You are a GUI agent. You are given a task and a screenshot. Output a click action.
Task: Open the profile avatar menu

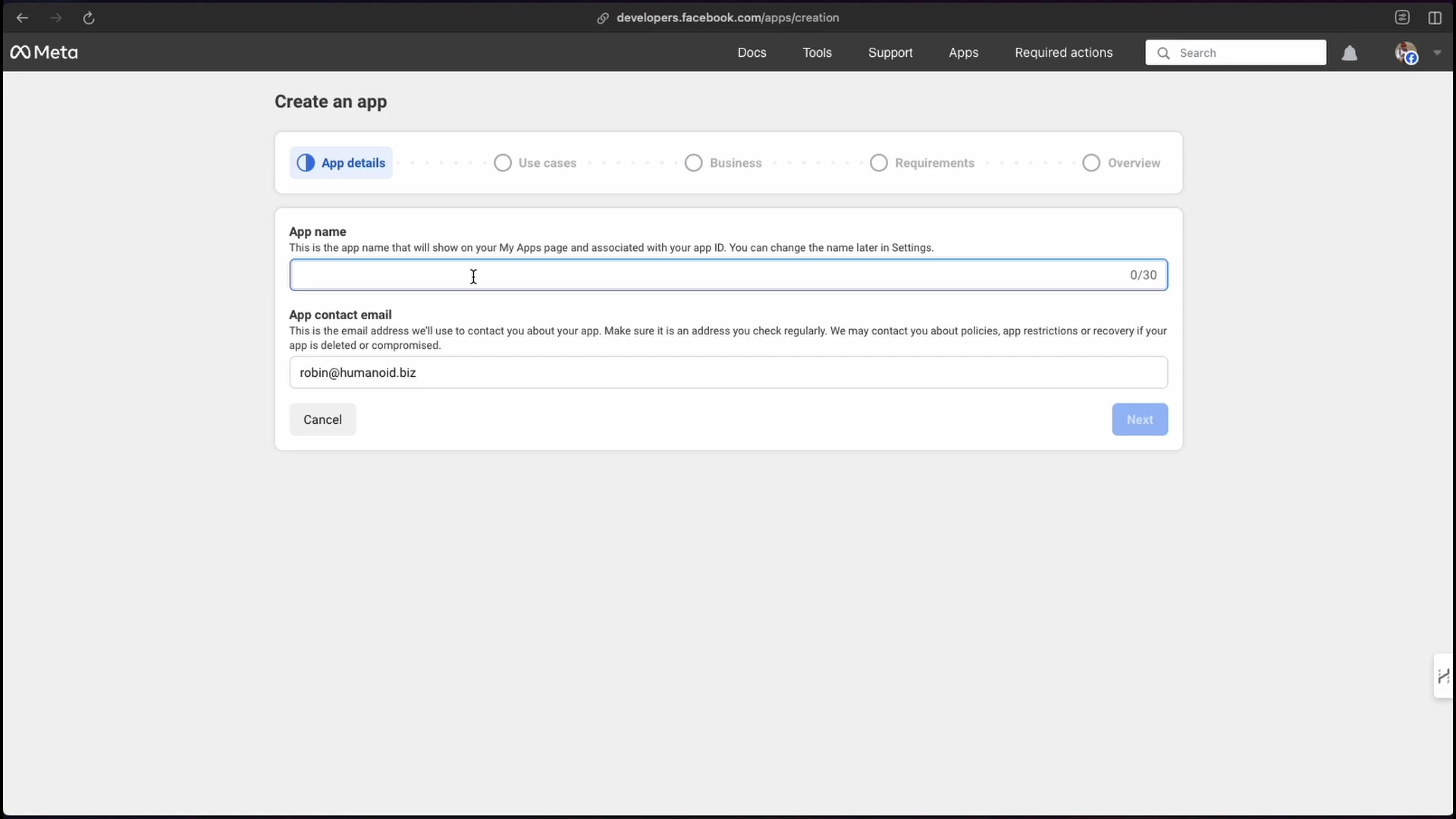tap(1406, 53)
